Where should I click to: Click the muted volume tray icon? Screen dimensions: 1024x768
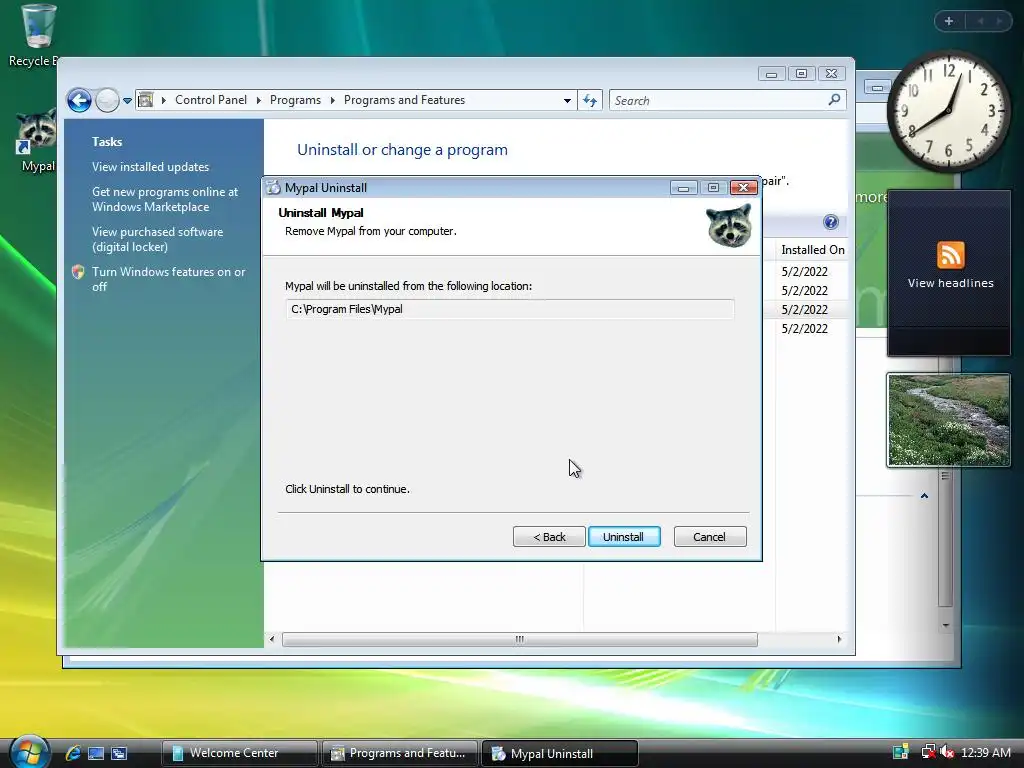pos(946,752)
